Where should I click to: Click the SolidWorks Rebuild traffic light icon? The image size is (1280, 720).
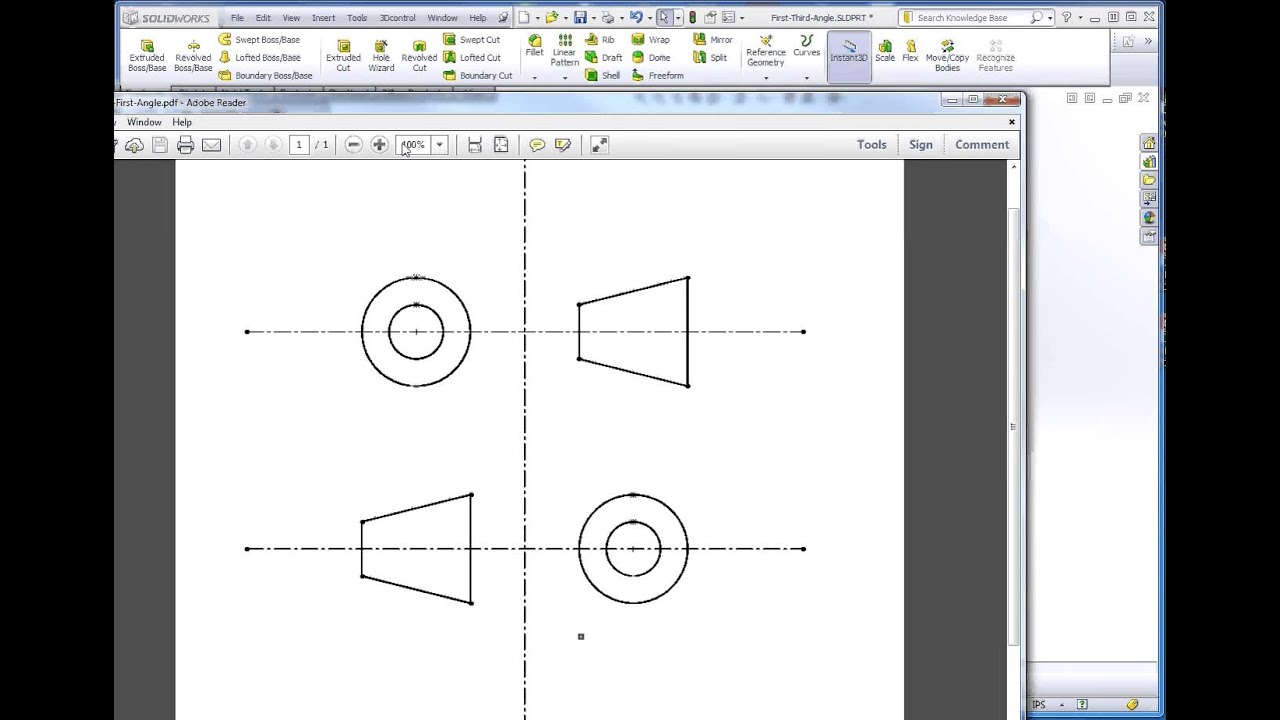click(692, 17)
